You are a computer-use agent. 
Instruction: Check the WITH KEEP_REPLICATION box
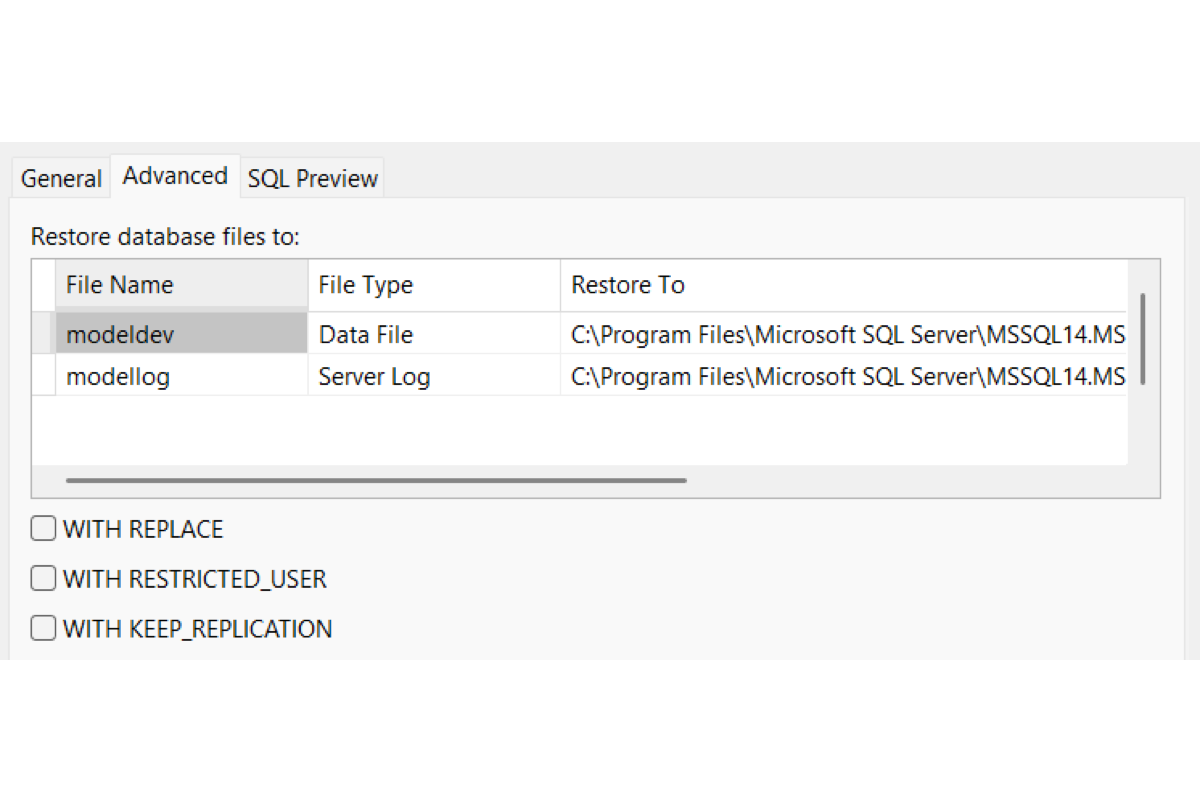tap(43, 629)
